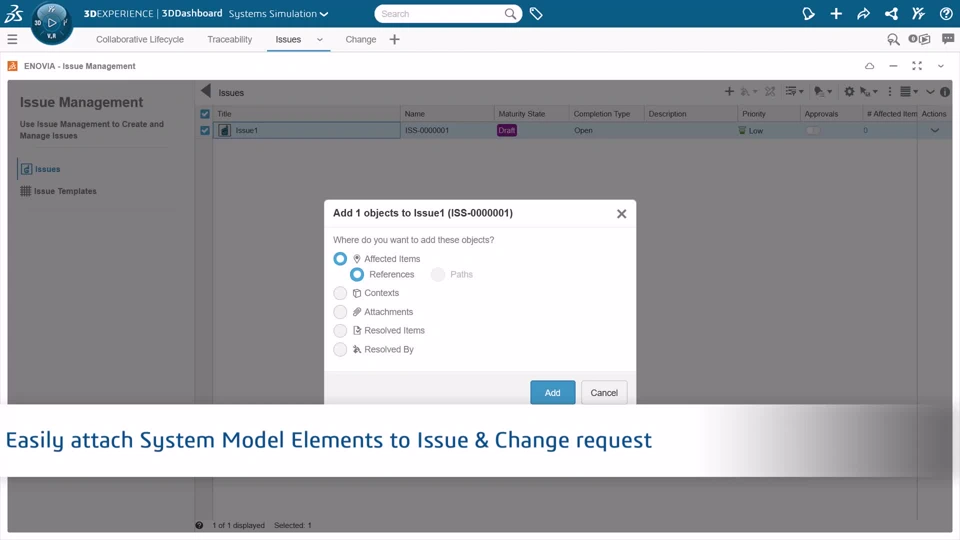Viewport: 960px width, 540px height.
Task: Open the filter list dropdown in the Issues toolbar
Action: coord(795,91)
